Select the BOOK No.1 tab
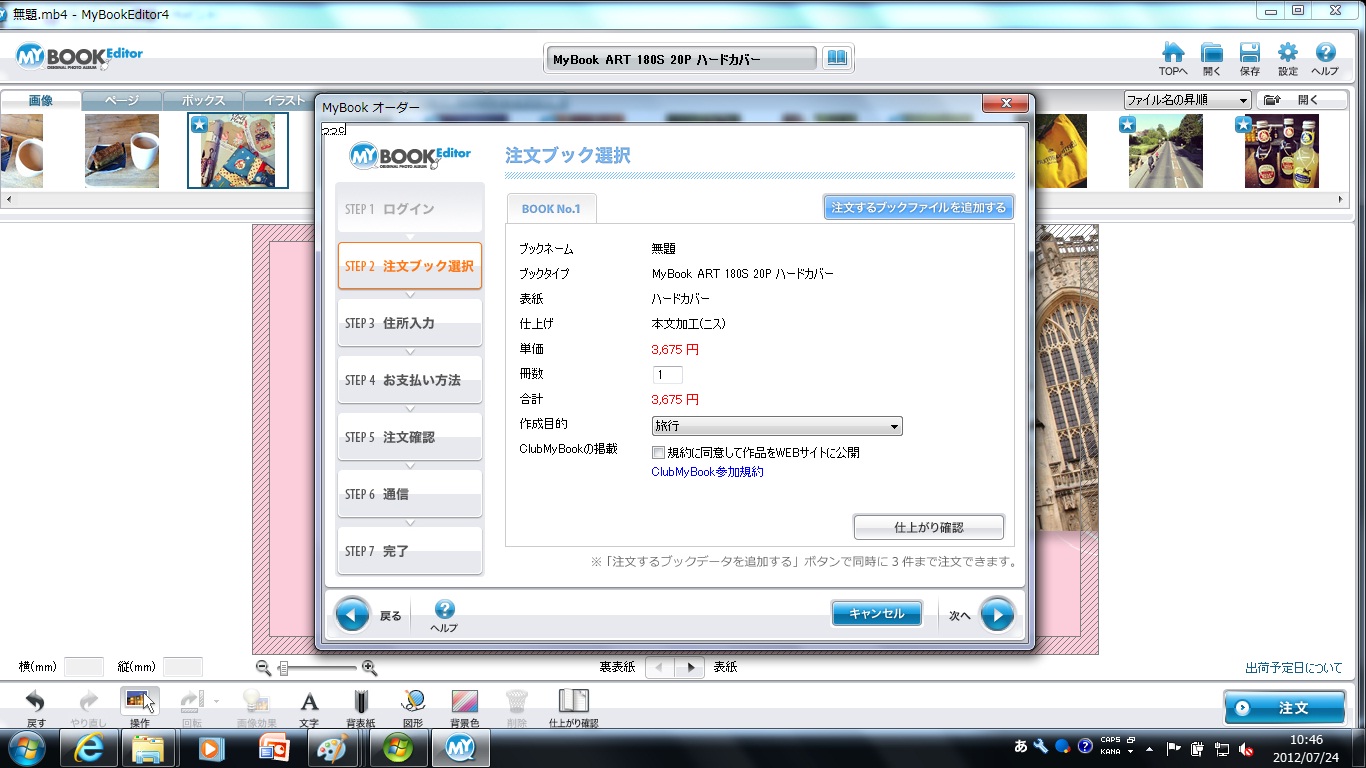1366x768 pixels. pos(551,209)
